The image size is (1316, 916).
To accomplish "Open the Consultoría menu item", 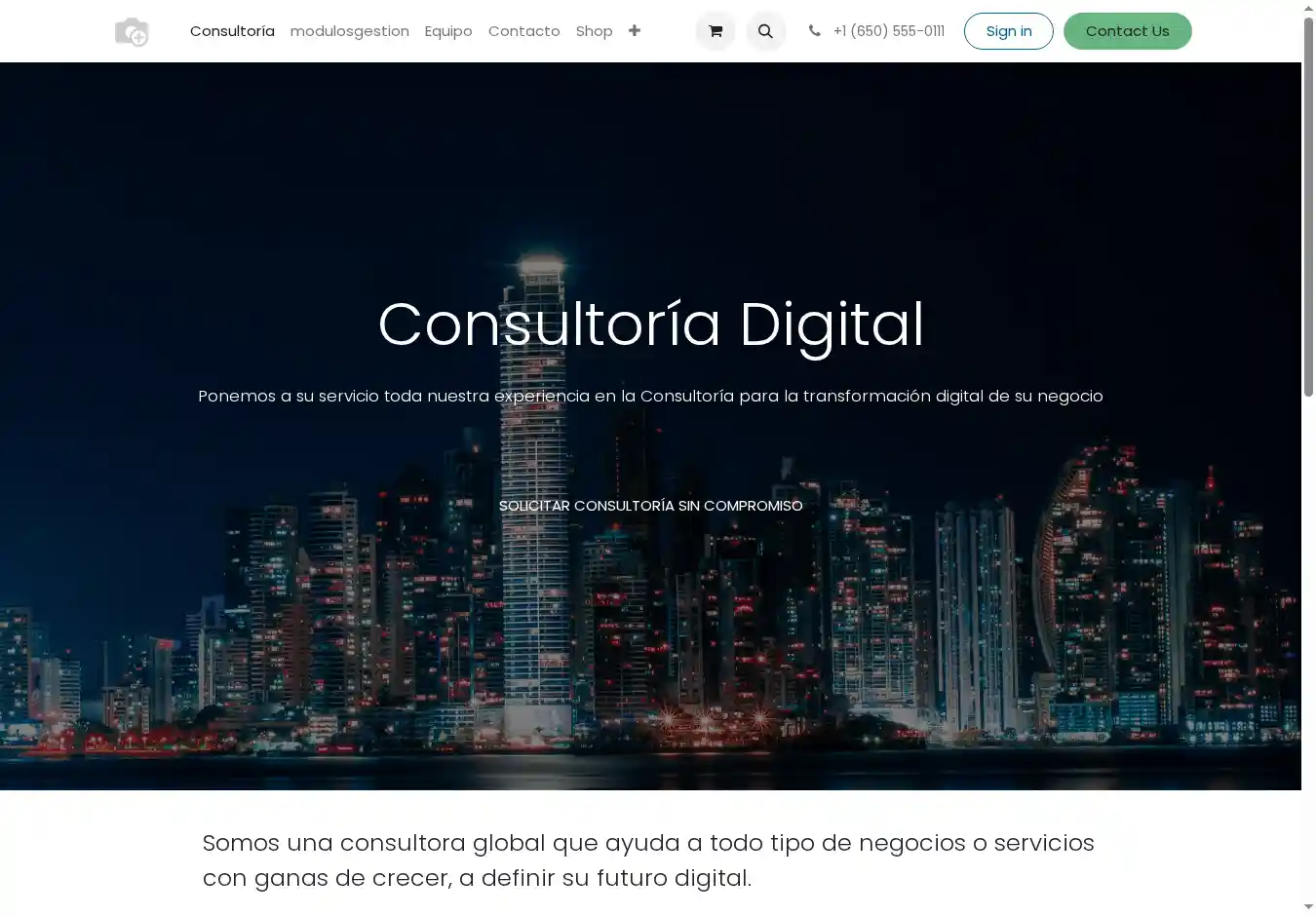I will pos(232,31).
